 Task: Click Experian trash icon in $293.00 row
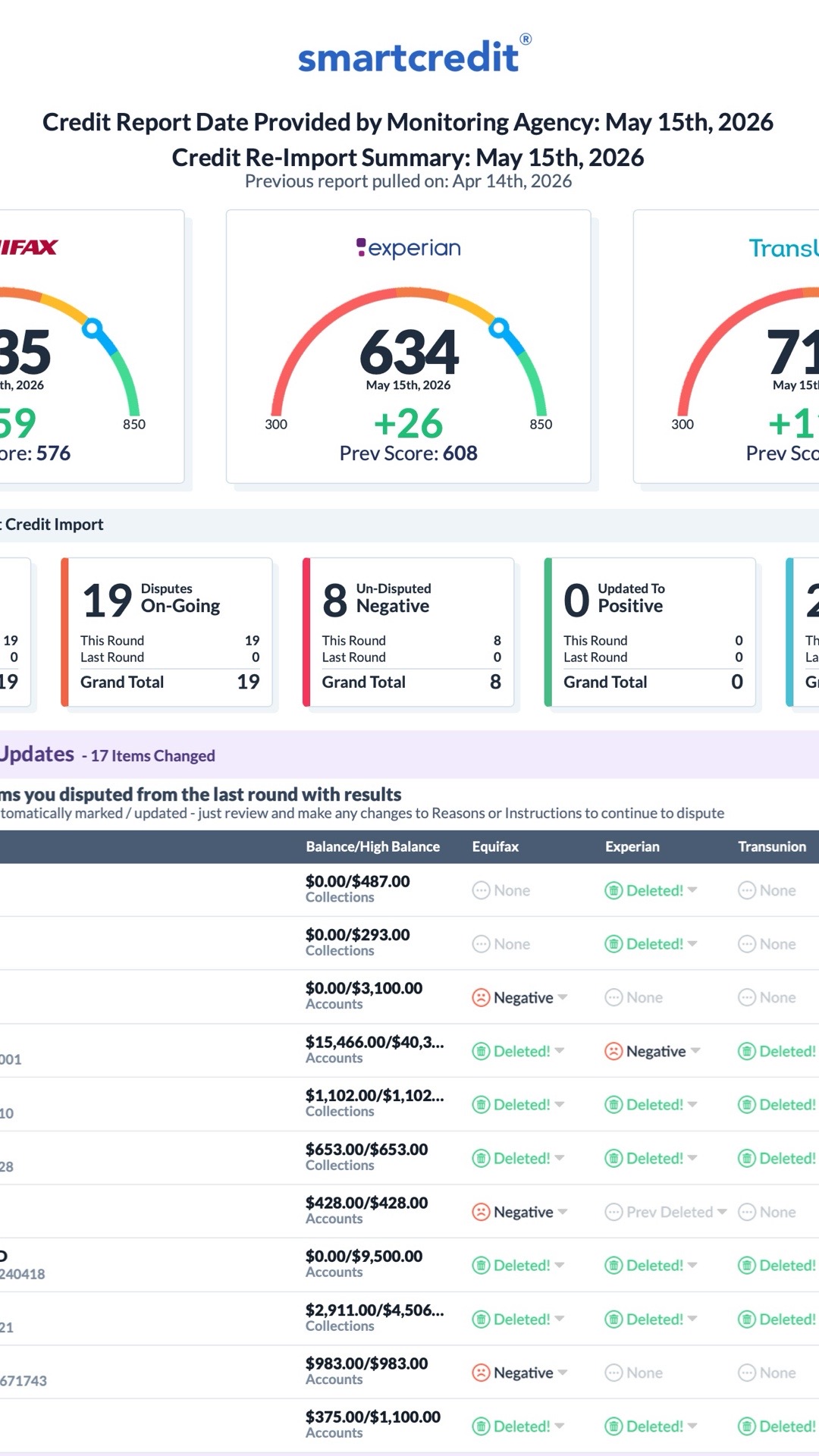click(x=613, y=944)
